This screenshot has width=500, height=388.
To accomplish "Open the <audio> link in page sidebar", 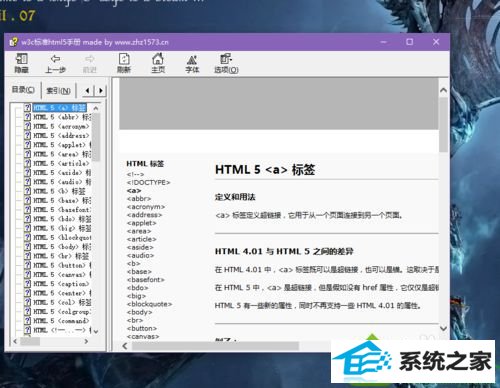I will tap(140, 255).
